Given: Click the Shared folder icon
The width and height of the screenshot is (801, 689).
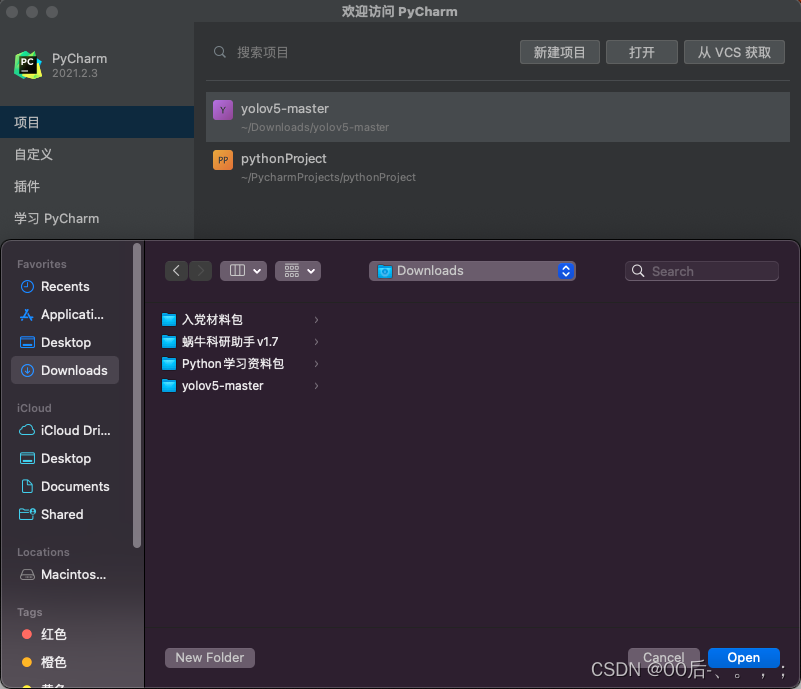Looking at the screenshot, I should [27, 514].
